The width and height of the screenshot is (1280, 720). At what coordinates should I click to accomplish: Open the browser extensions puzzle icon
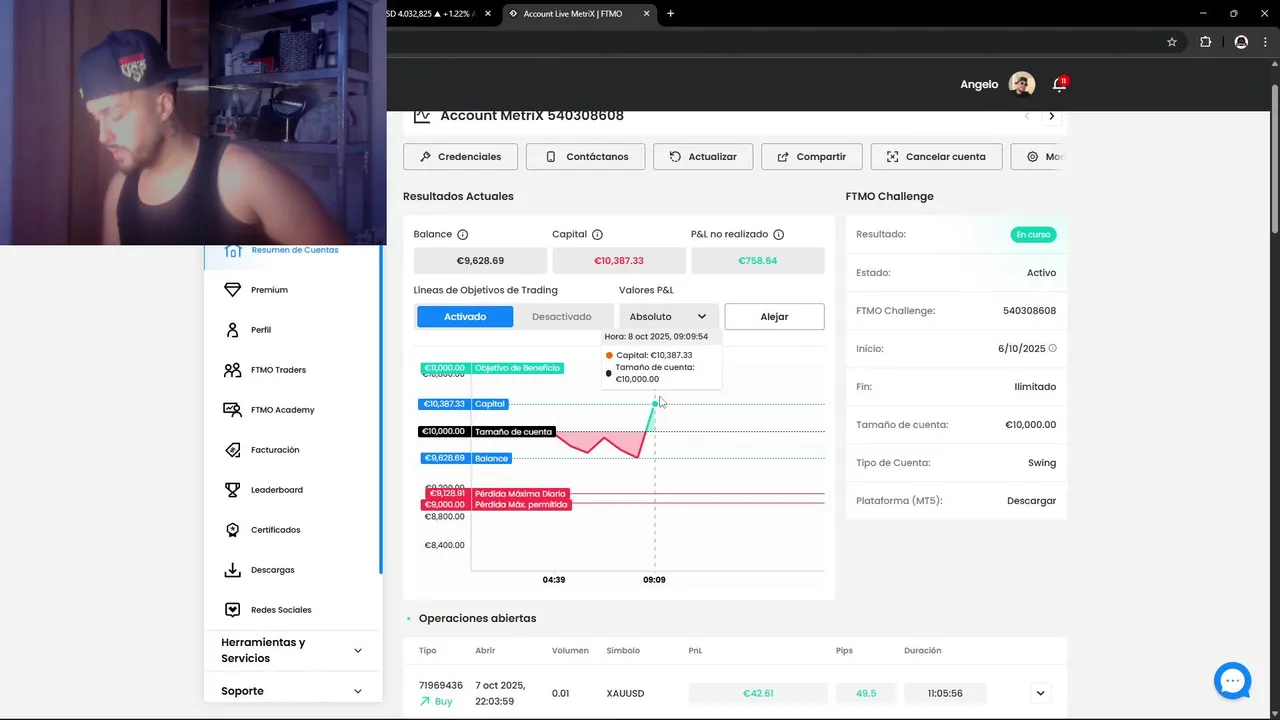pyautogui.click(x=1205, y=42)
